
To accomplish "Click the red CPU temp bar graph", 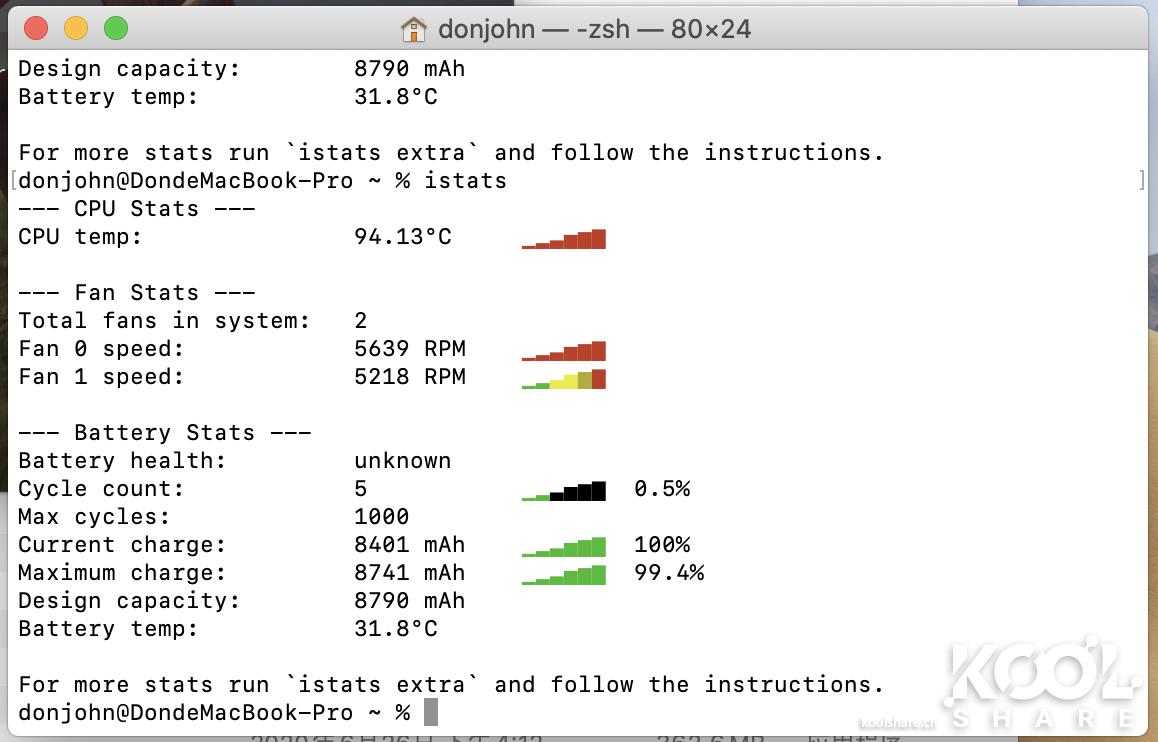I will point(563,237).
